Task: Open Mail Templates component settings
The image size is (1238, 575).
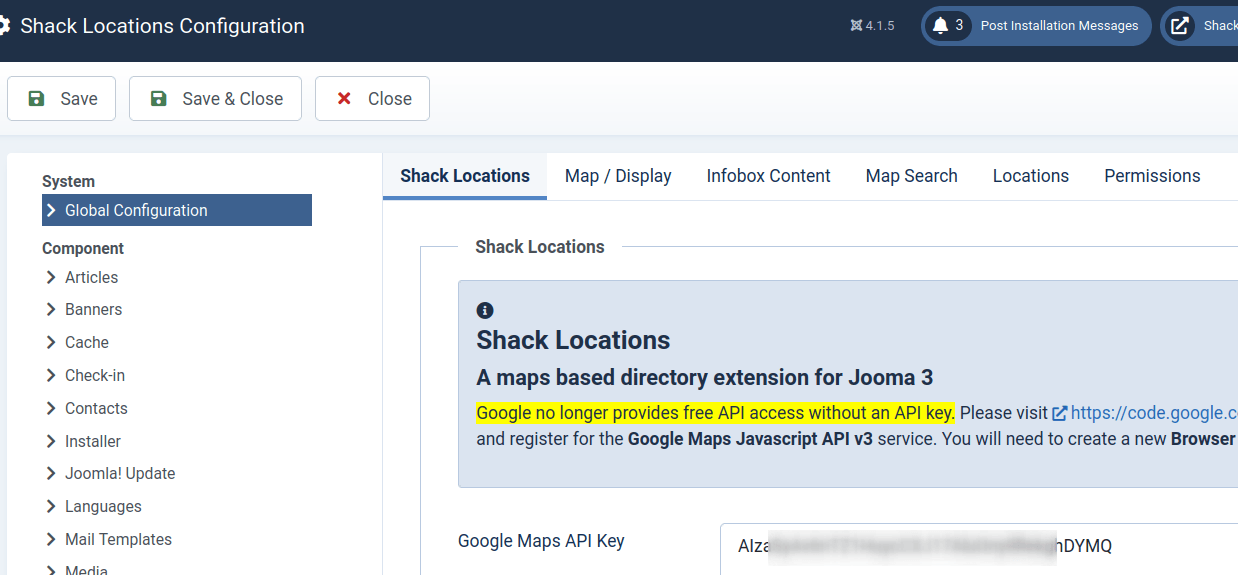Action: click(x=118, y=539)
